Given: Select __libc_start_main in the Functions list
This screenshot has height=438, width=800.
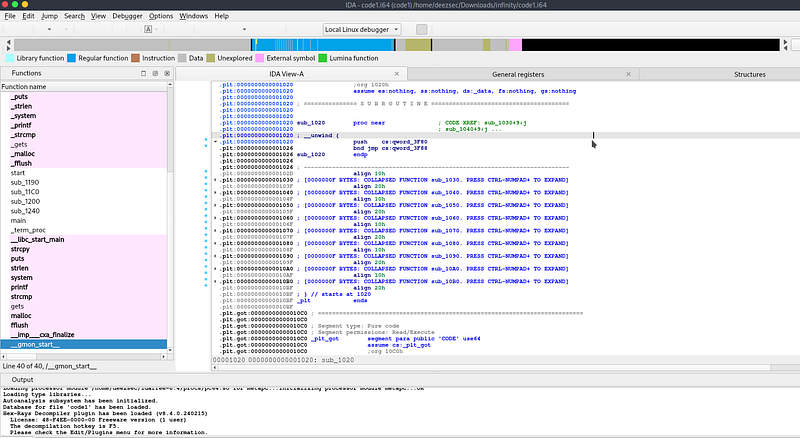Looking at the screenshot, I should pyautogui.click(x=84, y=239).
